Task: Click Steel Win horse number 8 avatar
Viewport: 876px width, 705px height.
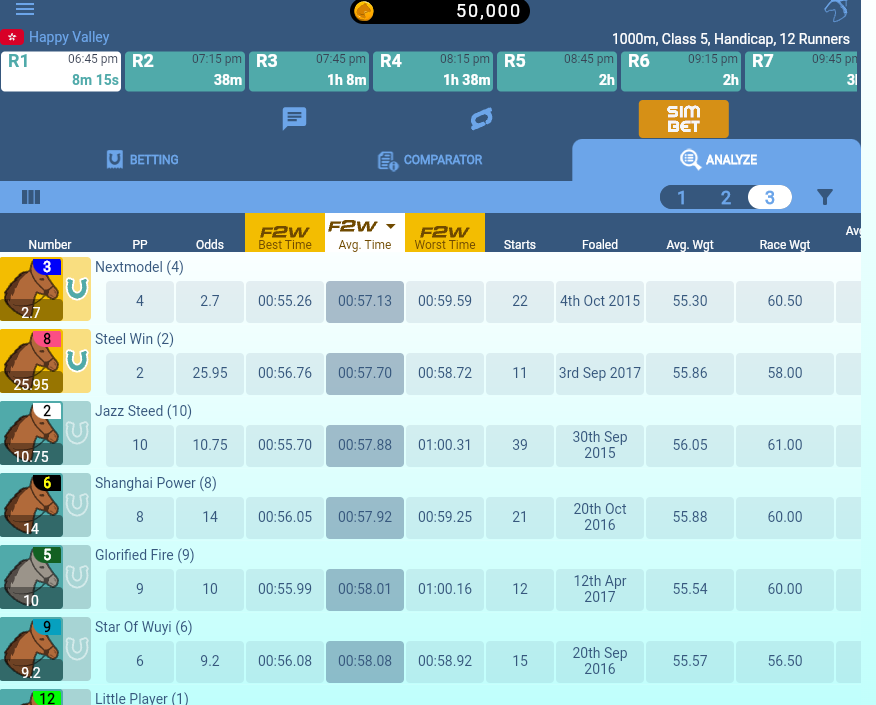Action: [31, 361]
